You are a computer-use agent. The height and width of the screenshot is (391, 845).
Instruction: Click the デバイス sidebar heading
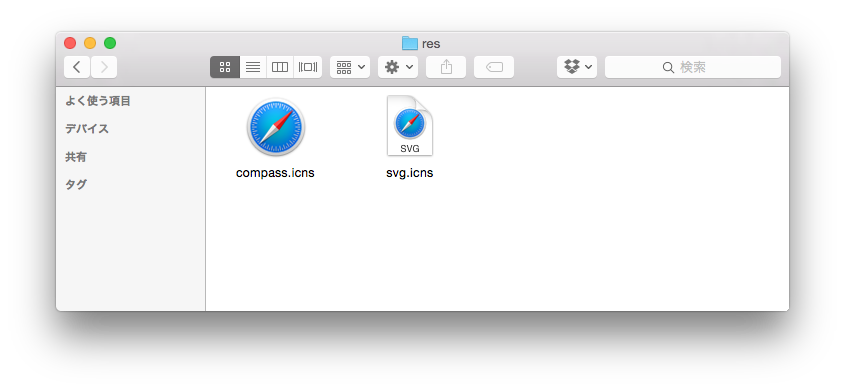[87, 129]
